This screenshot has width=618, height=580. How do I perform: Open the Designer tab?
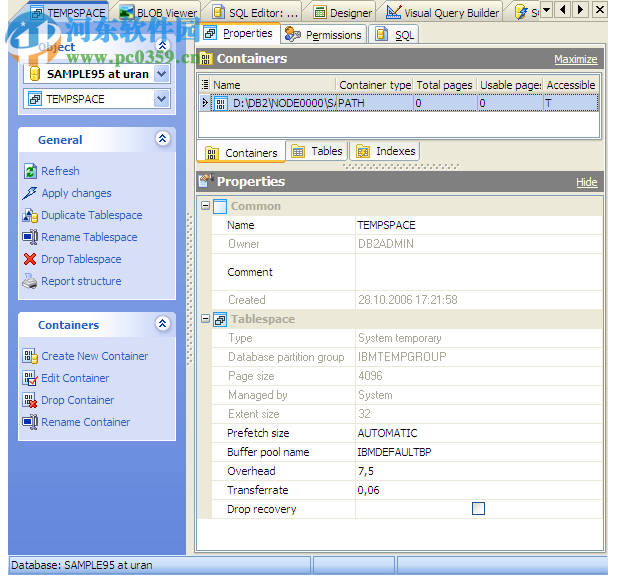click(x=343, y=13)
